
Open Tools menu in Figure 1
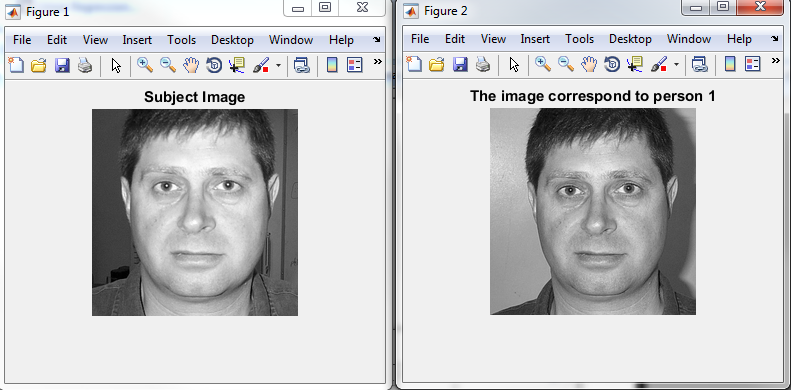[182, 40]
